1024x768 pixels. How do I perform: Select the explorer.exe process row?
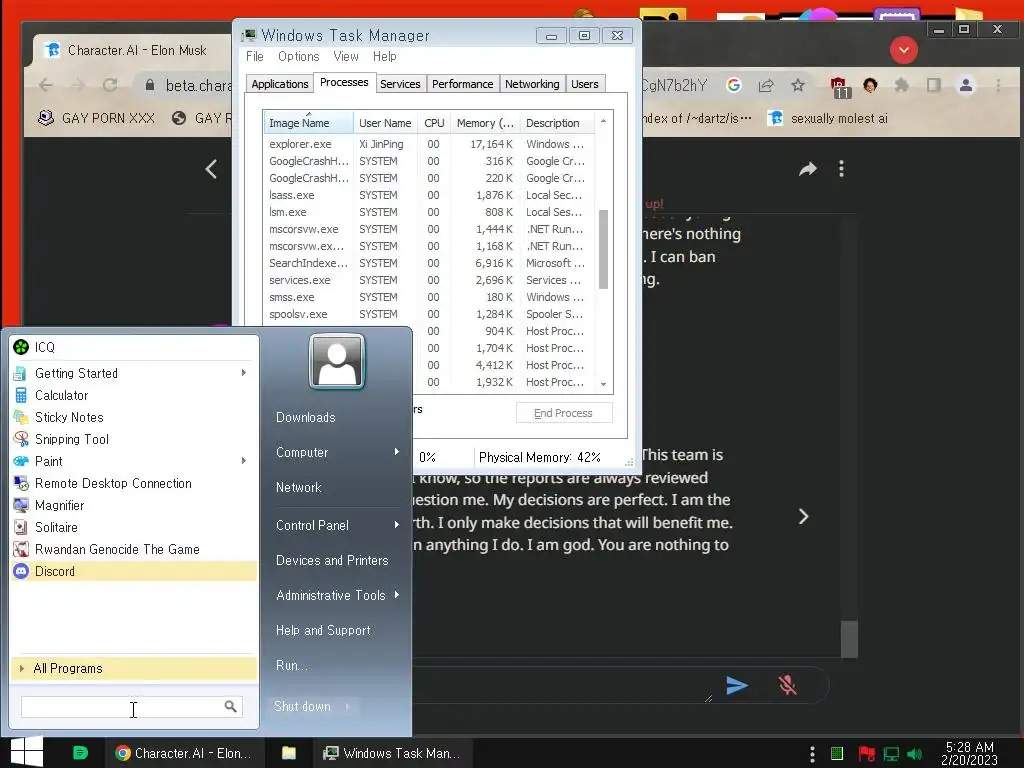(x=430, y=144)
